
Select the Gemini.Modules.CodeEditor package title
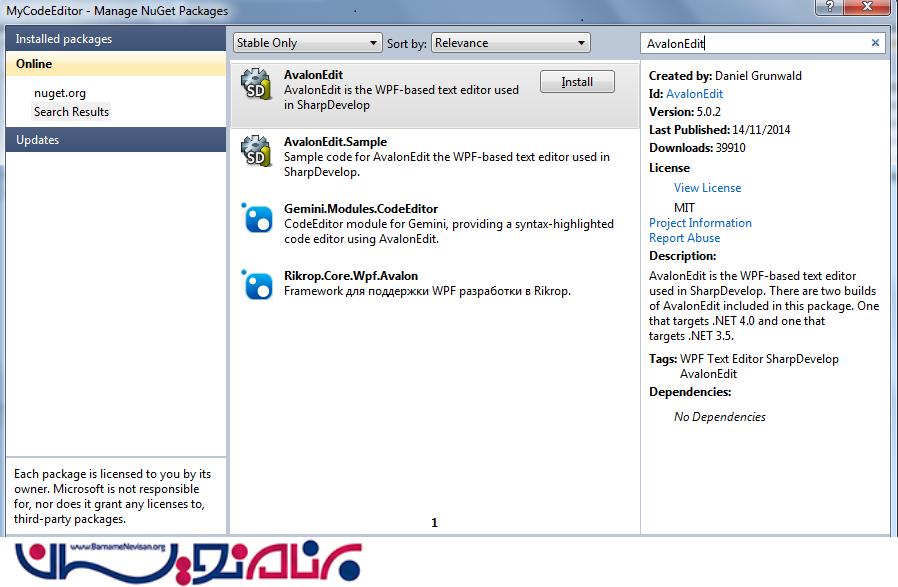[361, 208]
